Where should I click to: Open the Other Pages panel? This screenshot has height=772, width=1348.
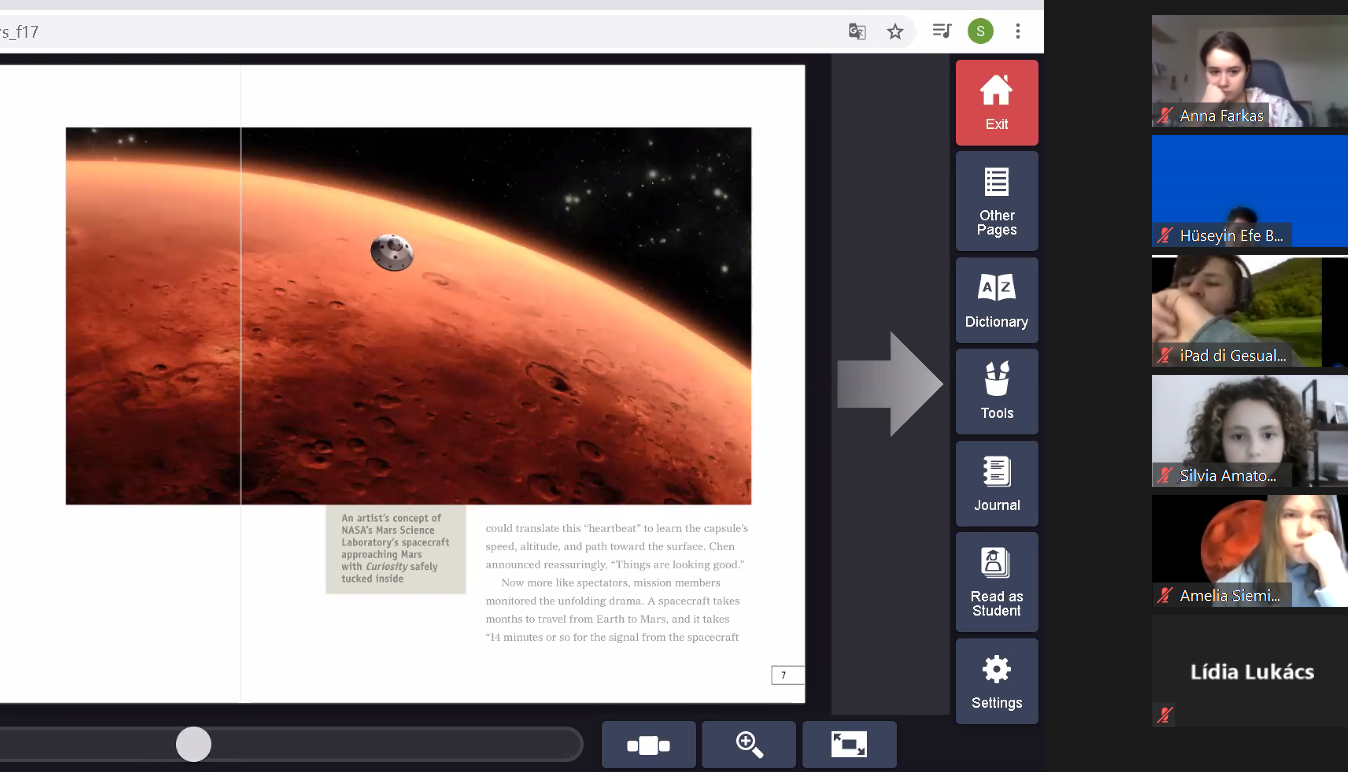pyautogui.click(x=996, y=201)
